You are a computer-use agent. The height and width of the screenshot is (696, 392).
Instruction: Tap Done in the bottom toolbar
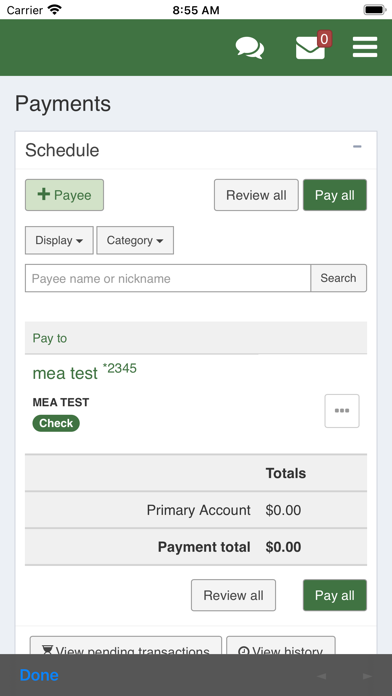39,675
